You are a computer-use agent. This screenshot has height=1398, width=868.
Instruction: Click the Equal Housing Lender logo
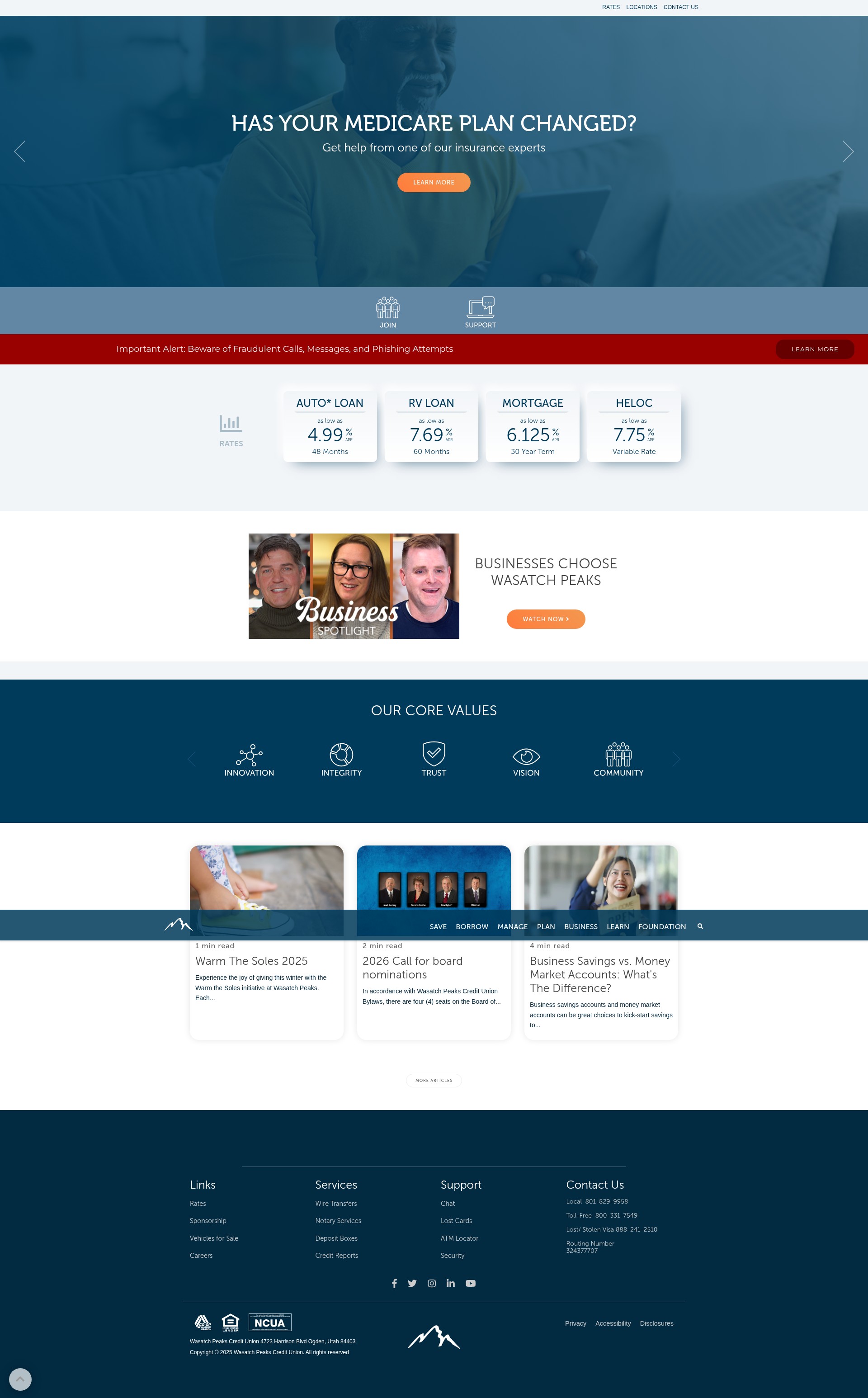point(230,1322)
